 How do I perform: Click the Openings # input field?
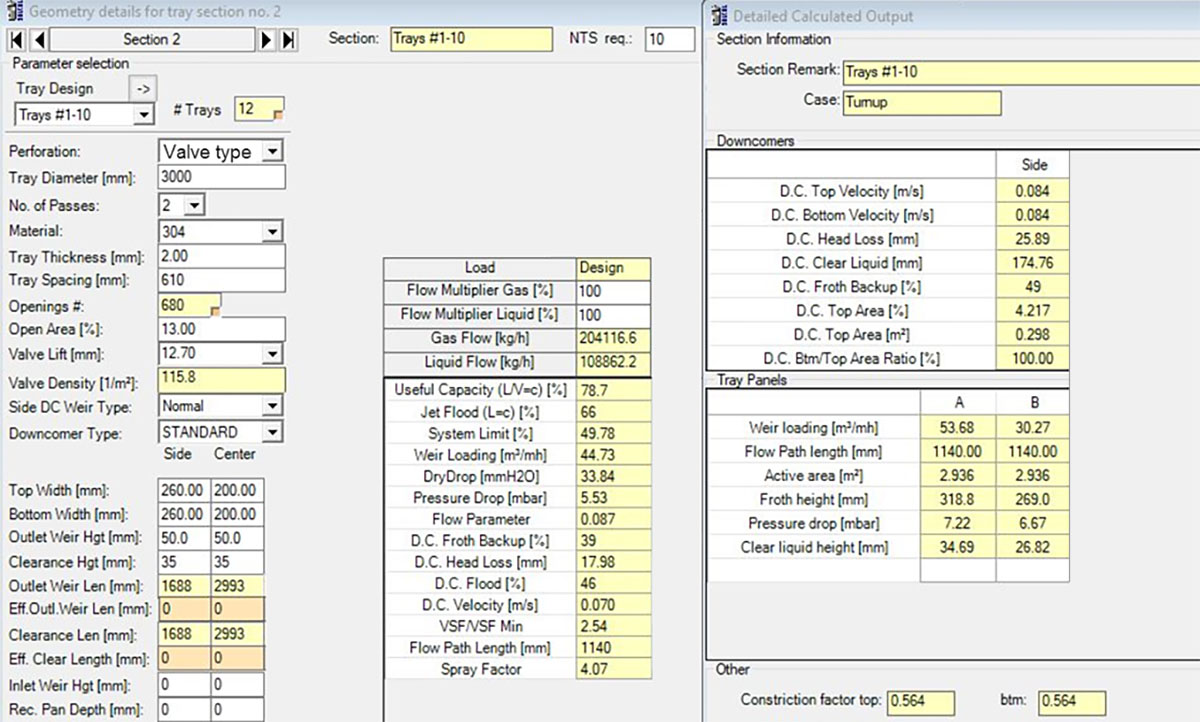click(190, 305)
